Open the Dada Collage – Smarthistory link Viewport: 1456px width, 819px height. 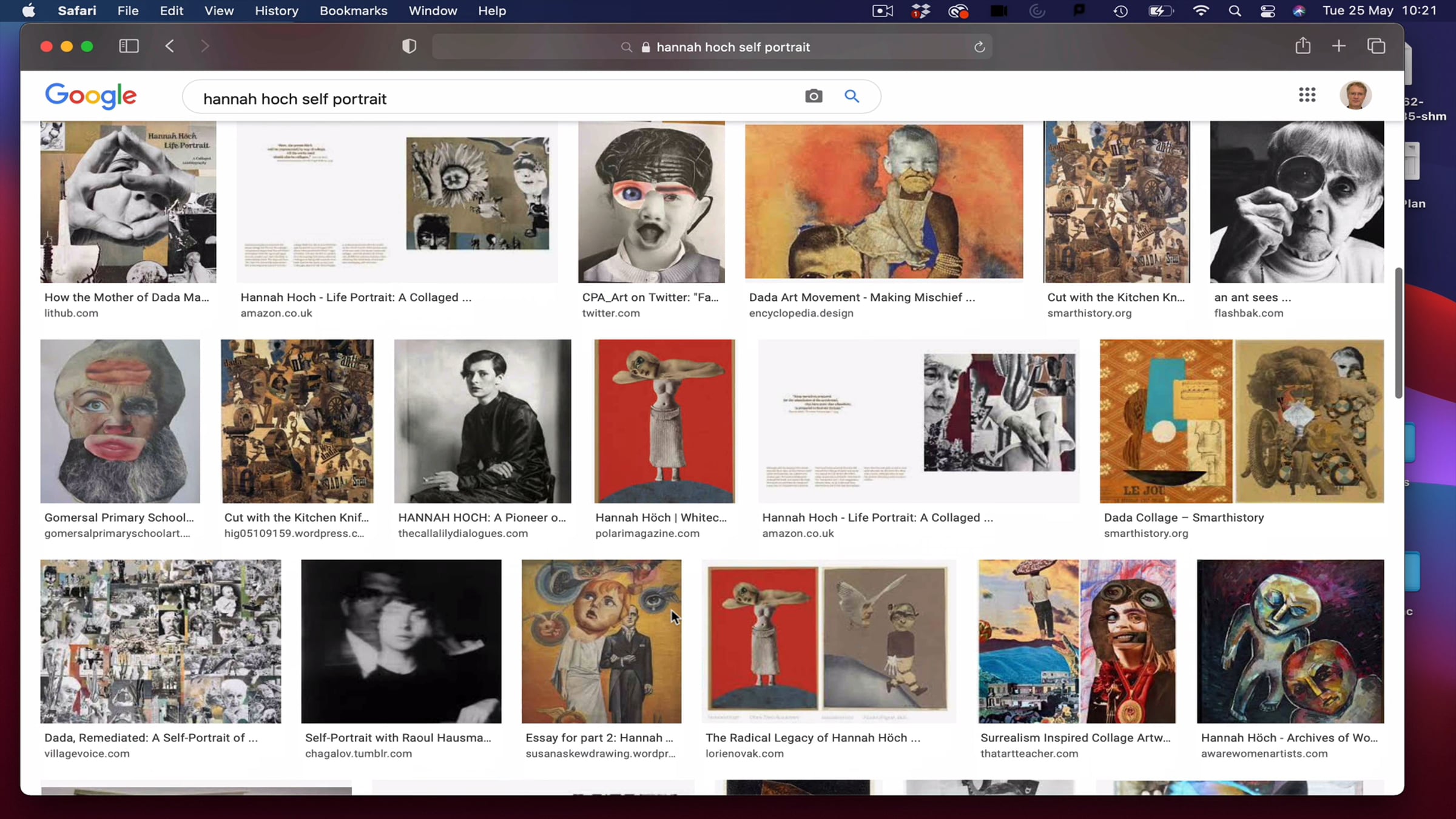pyautogui.click(x=1183, y=517)
